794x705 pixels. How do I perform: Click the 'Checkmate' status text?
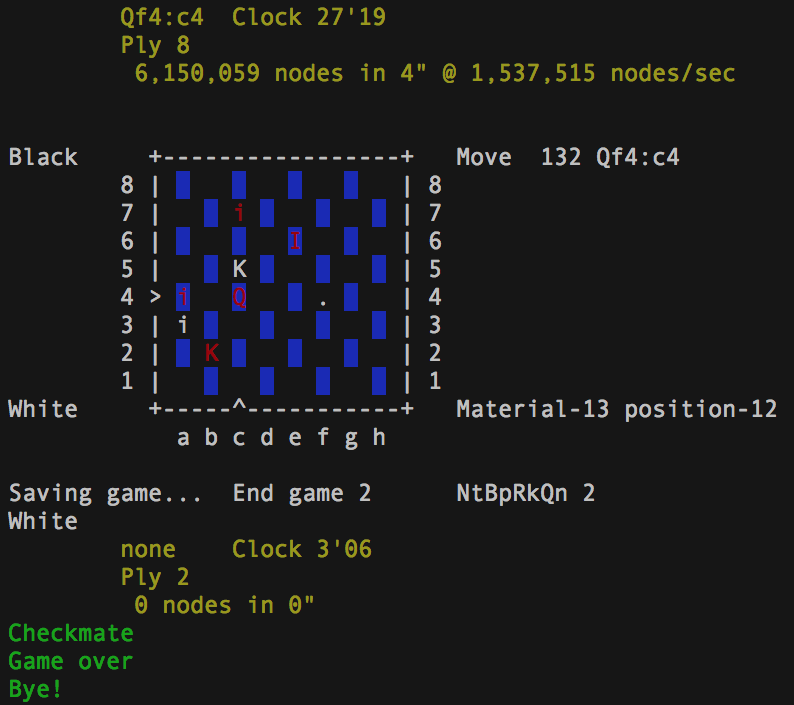pyautogui.click(x=71, y=633)
